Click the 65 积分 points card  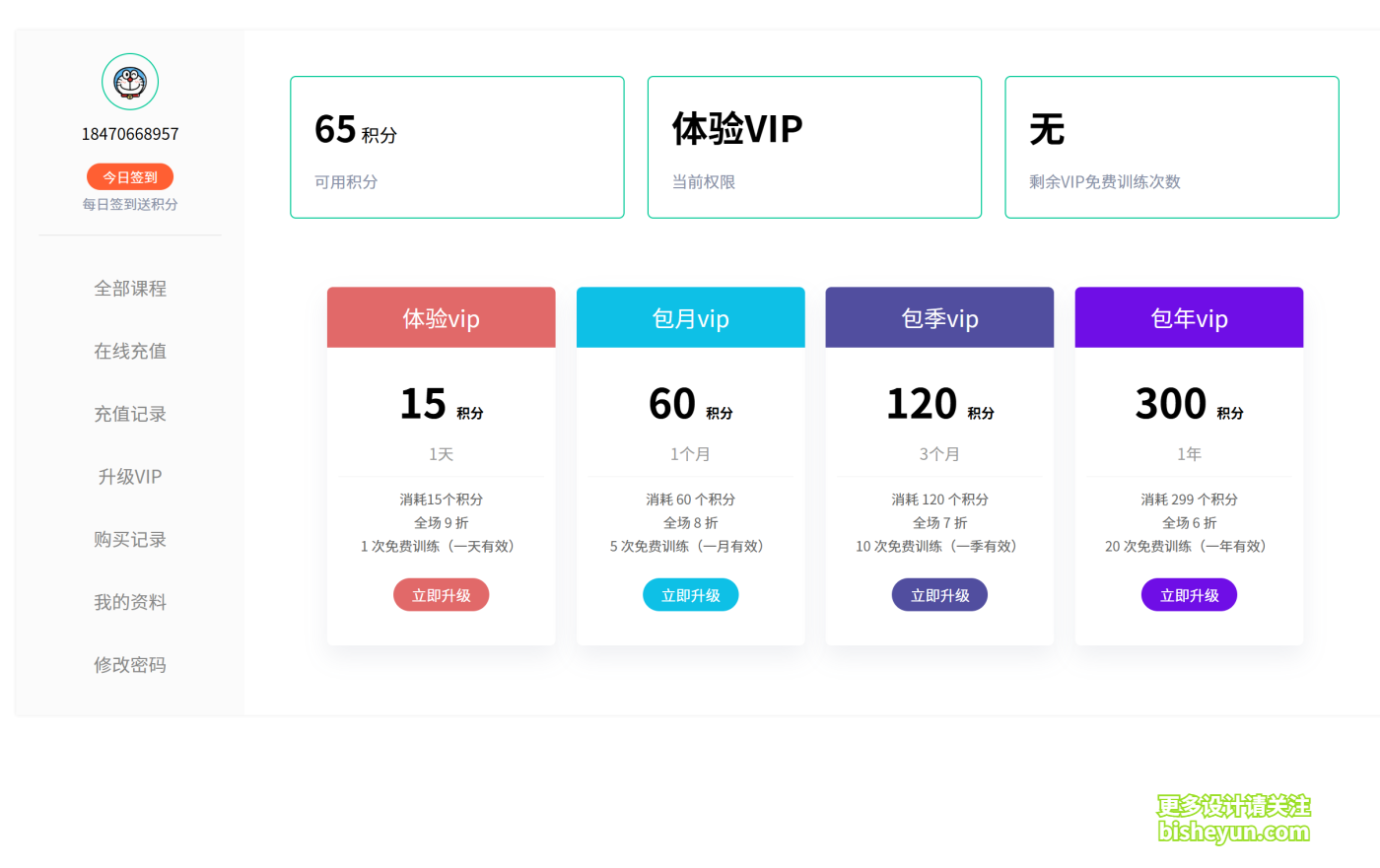[x=456, y=146]
